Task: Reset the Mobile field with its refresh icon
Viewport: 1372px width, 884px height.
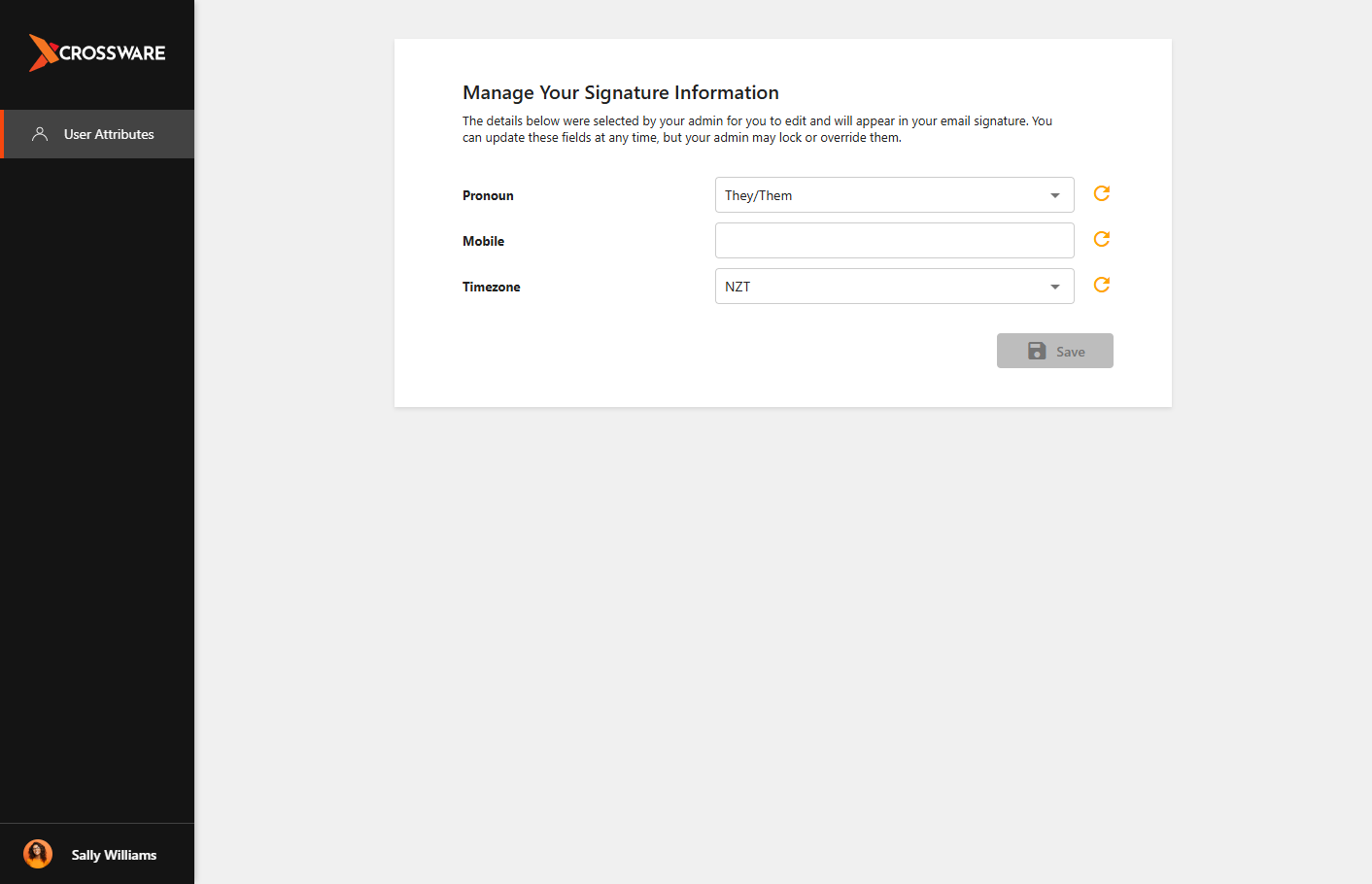Action: click(x=1102, y=239)
